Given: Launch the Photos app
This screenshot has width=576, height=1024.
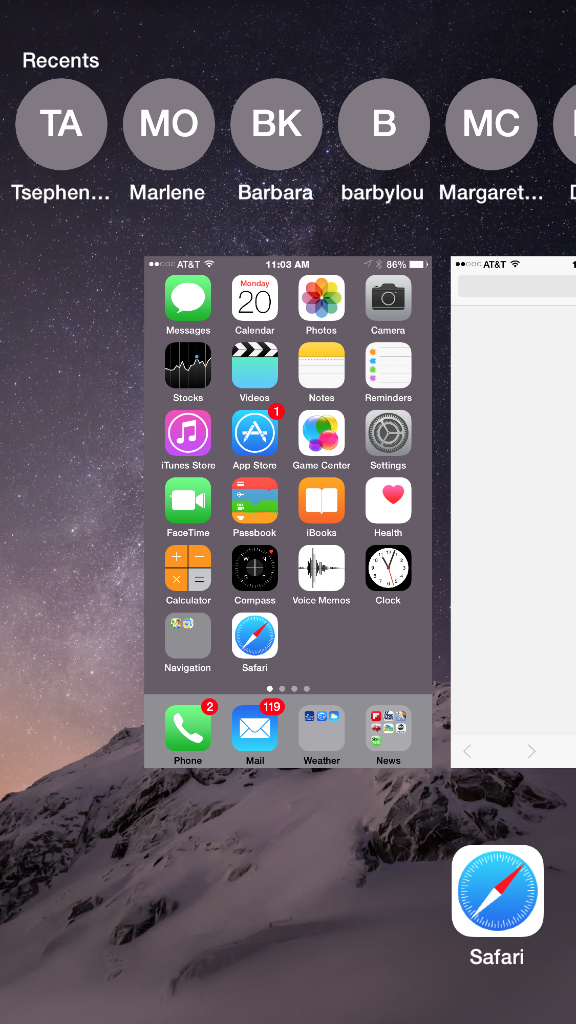Looking at the screenshot, I should click(321, 298).
